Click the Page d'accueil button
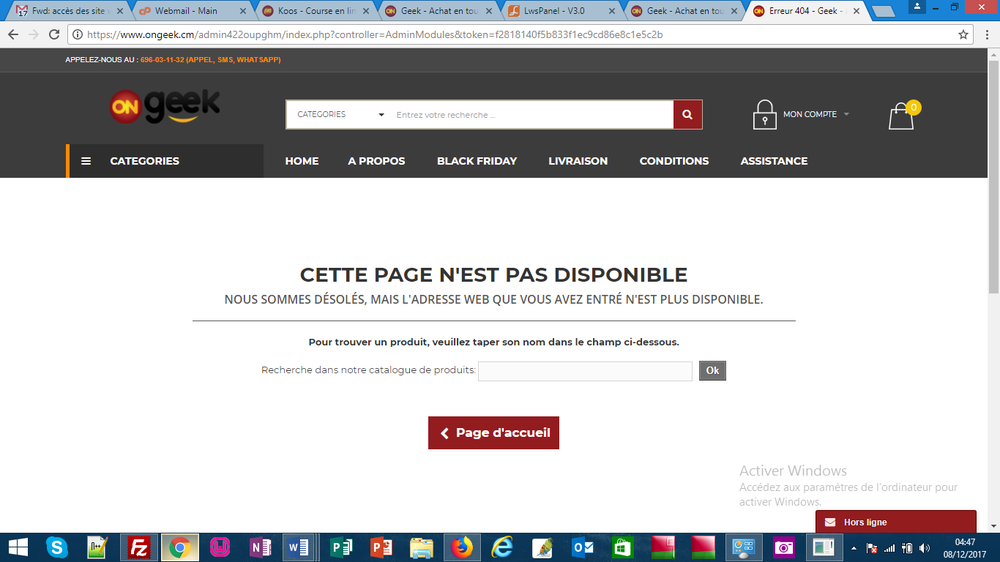Screen dimensions: 1000x562 (494, 433)
